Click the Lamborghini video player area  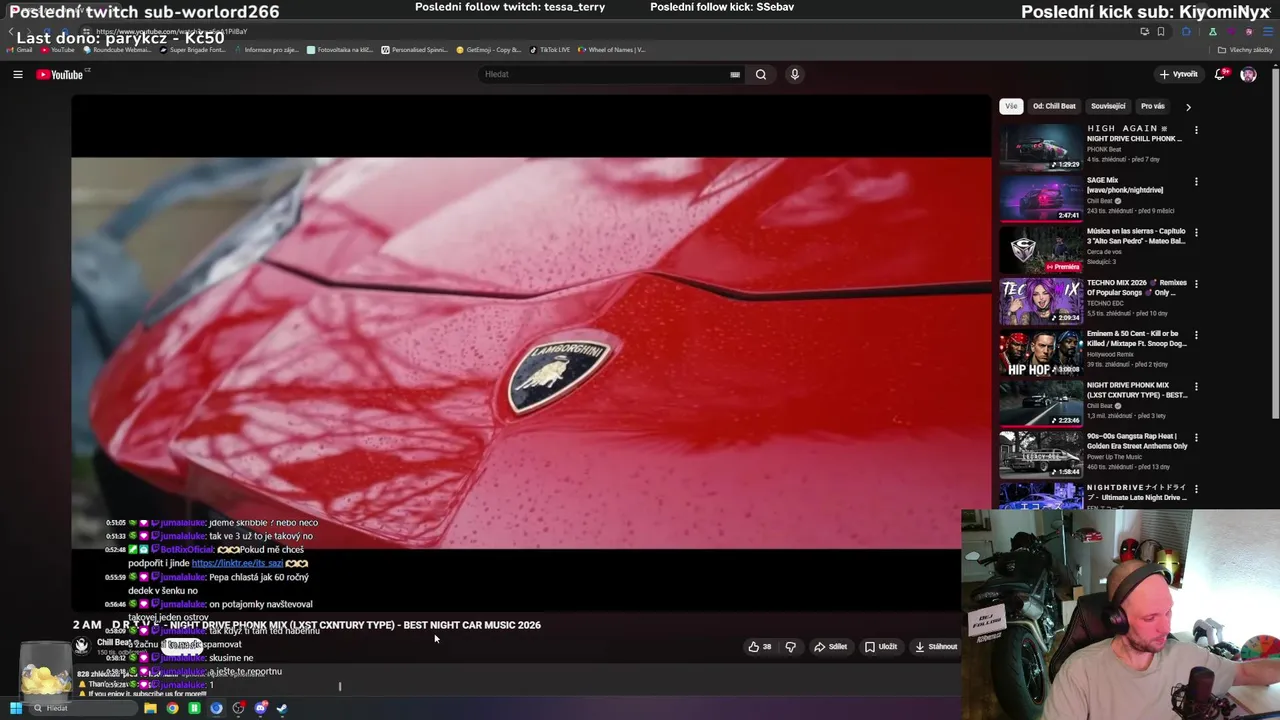pos(531,352)
